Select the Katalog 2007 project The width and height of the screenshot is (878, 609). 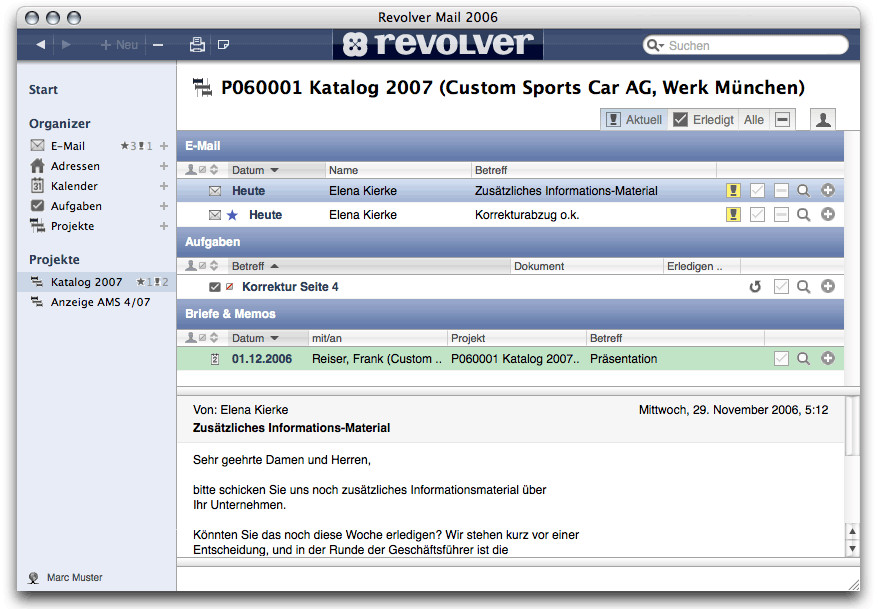[96, 282]
